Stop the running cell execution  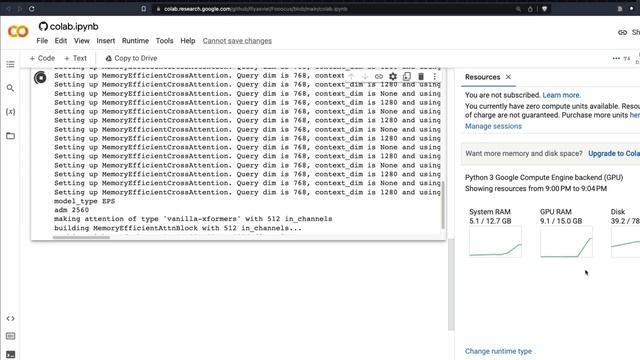click(x=40, y=78)
